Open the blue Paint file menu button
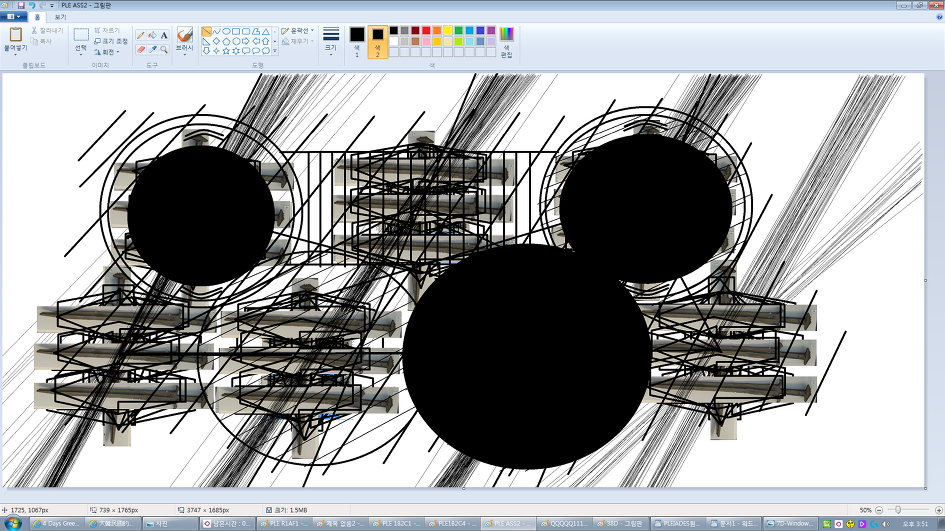The width and height of the screenshot is (945, 531). pos(14,17)
